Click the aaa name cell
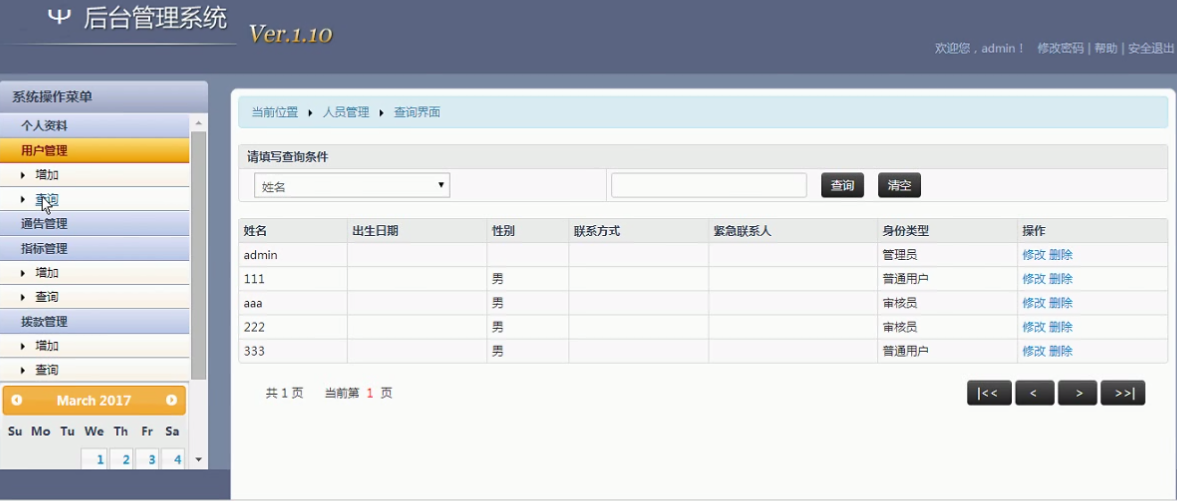Image resolution: width=1177 pixels, height=501 pixels. [293, 303]
